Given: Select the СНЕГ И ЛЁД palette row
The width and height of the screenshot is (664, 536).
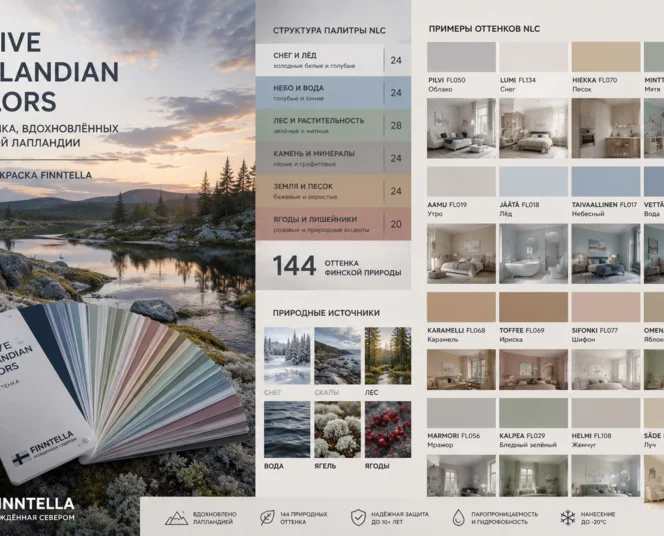Looking at the screenshot, I should point(333,60).
